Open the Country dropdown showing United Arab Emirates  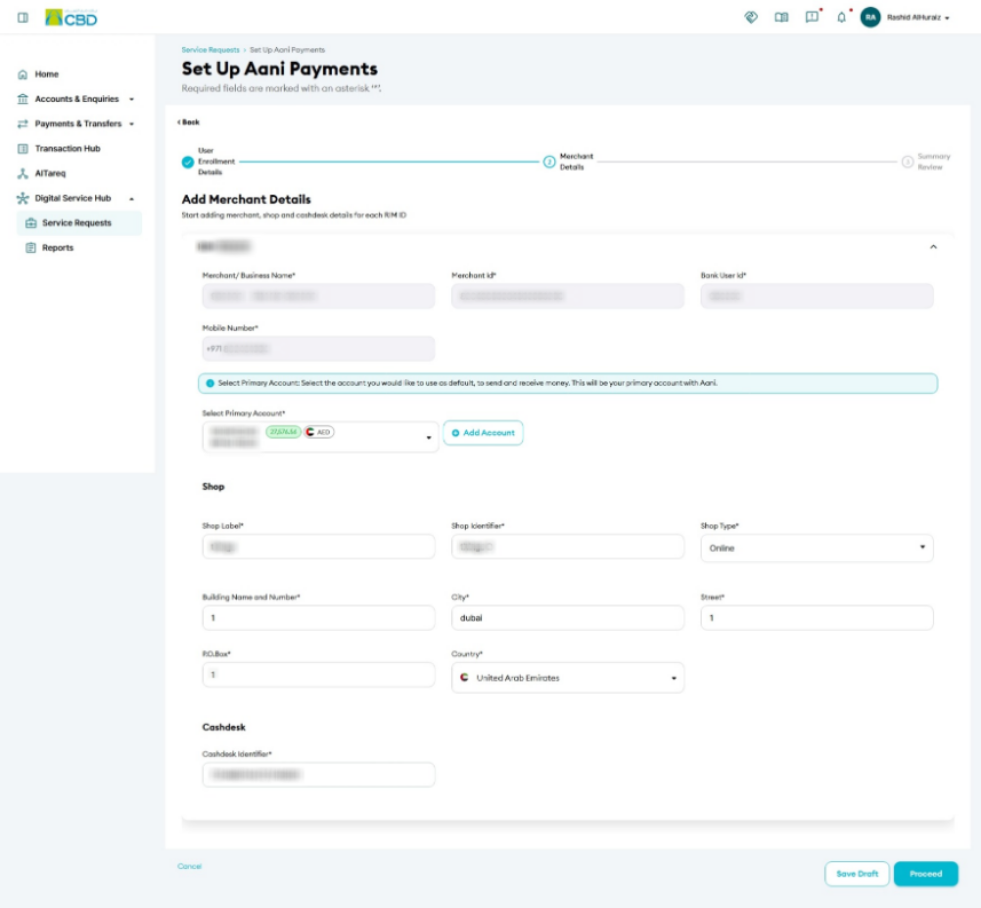pyautogui.click(x=567, y=678)
